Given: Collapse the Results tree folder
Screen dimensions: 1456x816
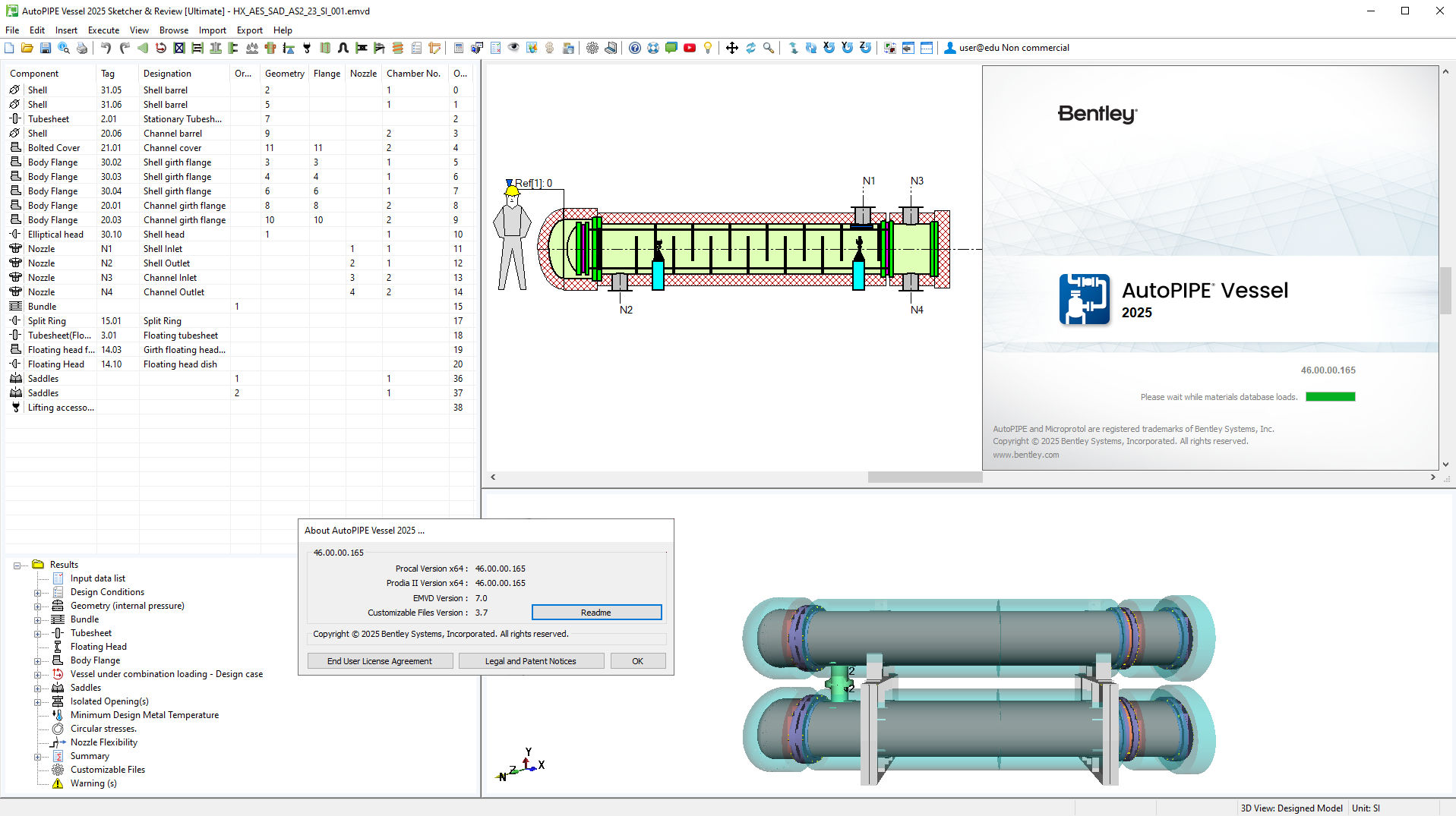Looking at the screenshot, I should point(17,566).
